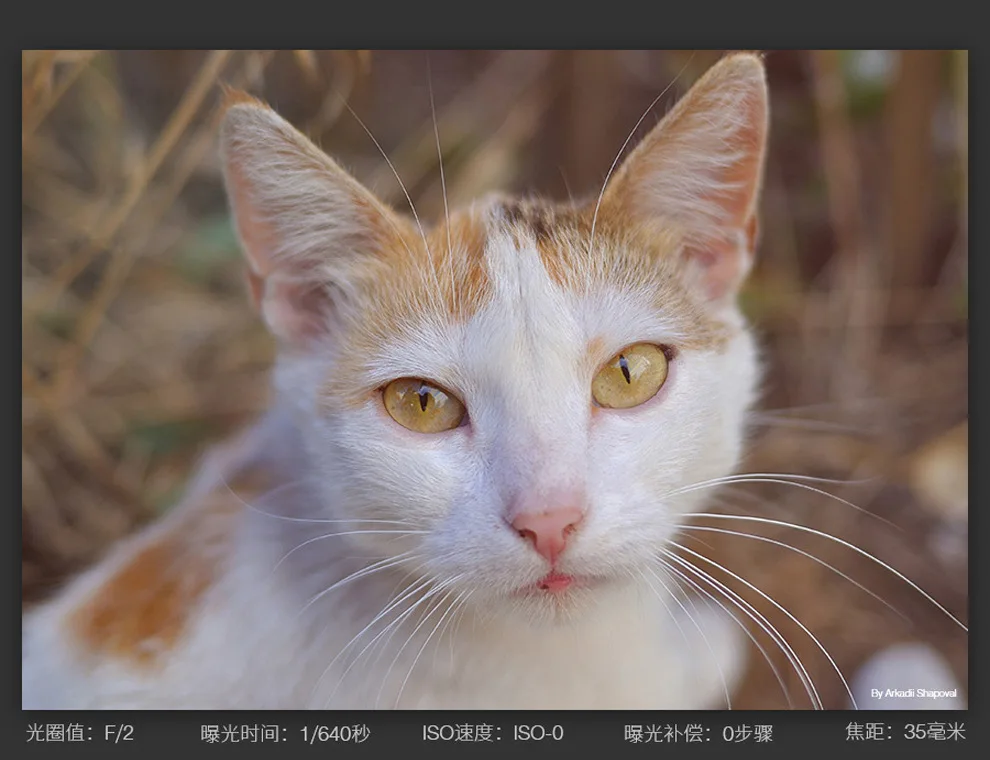Click the ISO速度 ISO-0 info field

tap(492, 734)
